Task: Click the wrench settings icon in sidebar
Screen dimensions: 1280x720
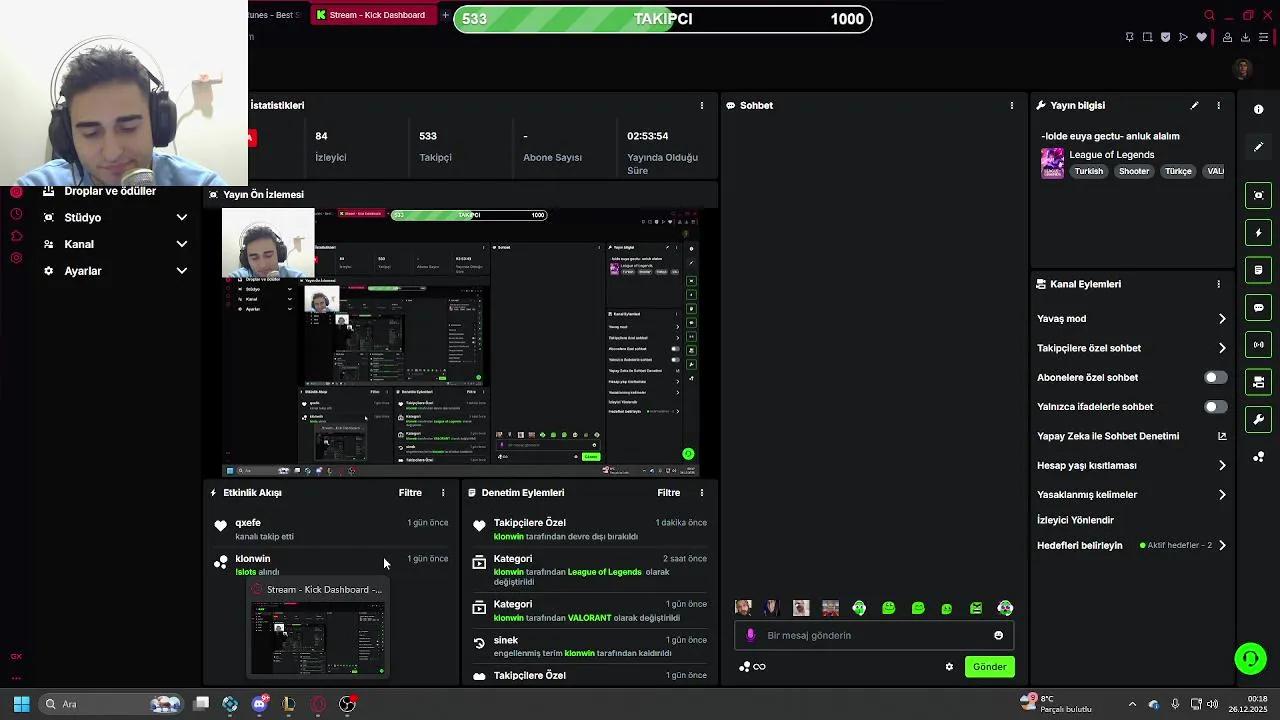Action: 1258,419
